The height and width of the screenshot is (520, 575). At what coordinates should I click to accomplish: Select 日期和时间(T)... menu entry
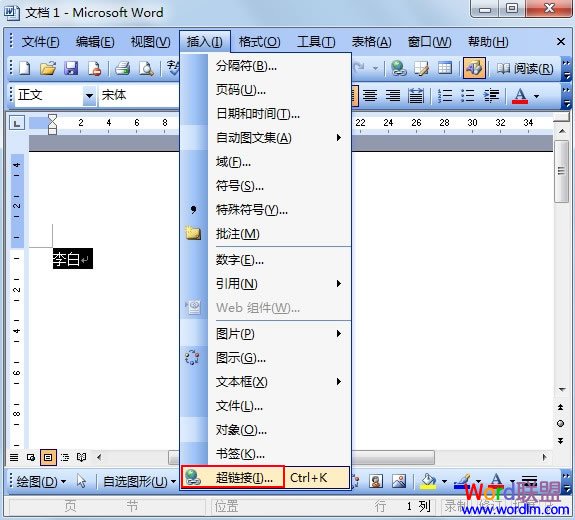click(265, 114)
